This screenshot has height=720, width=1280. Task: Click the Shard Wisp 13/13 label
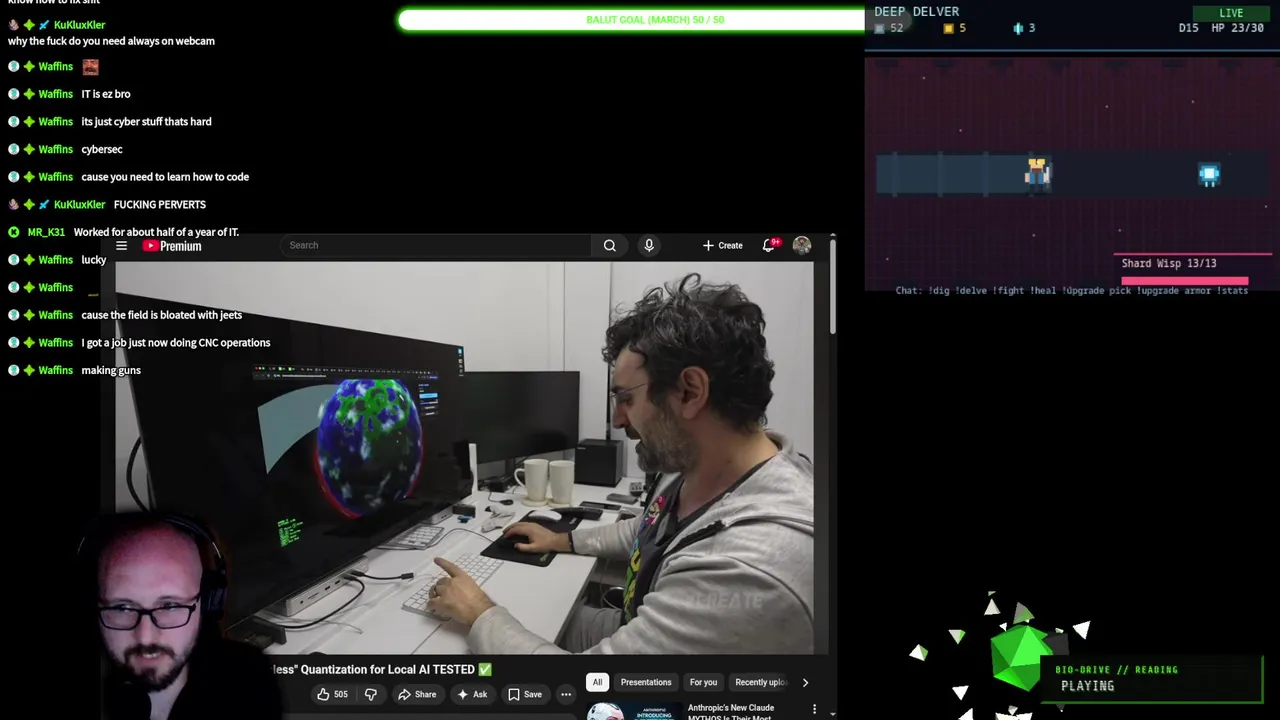tap(1169, 263)
